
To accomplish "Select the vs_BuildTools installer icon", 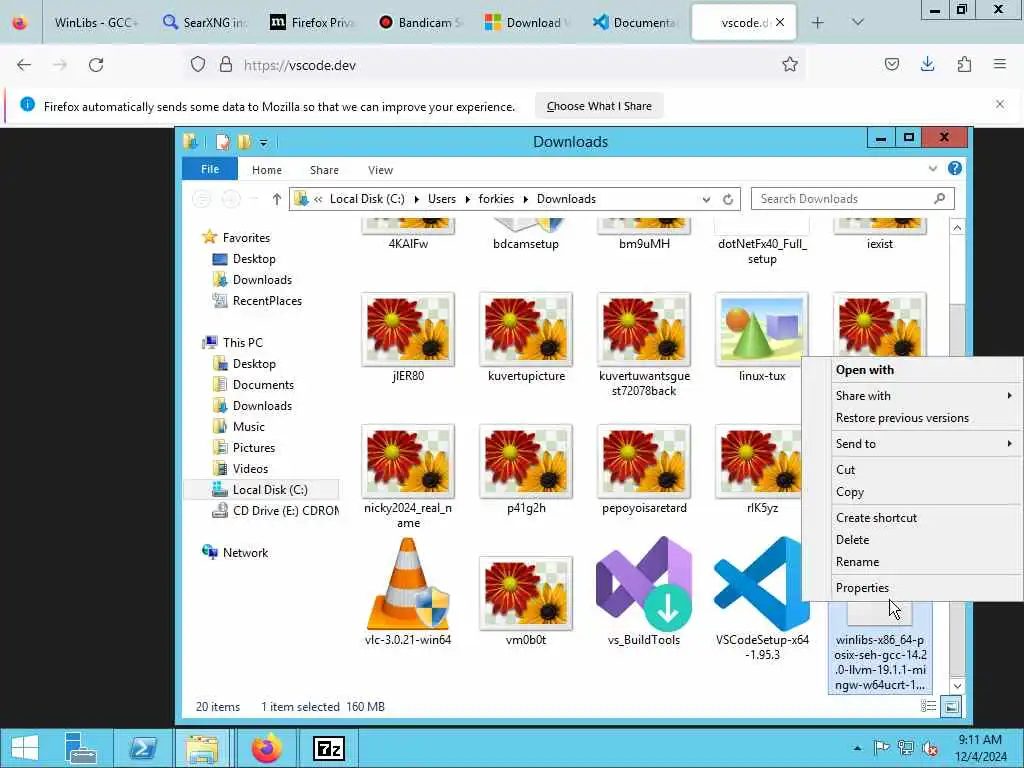I will pos(644,584).
